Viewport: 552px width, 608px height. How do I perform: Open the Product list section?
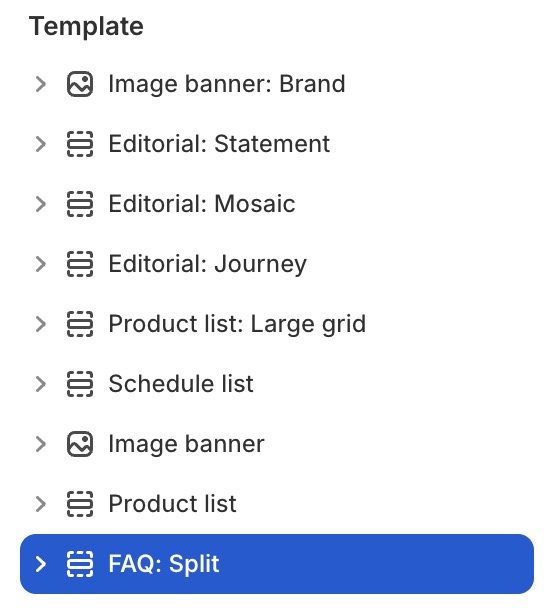[277, 504]
